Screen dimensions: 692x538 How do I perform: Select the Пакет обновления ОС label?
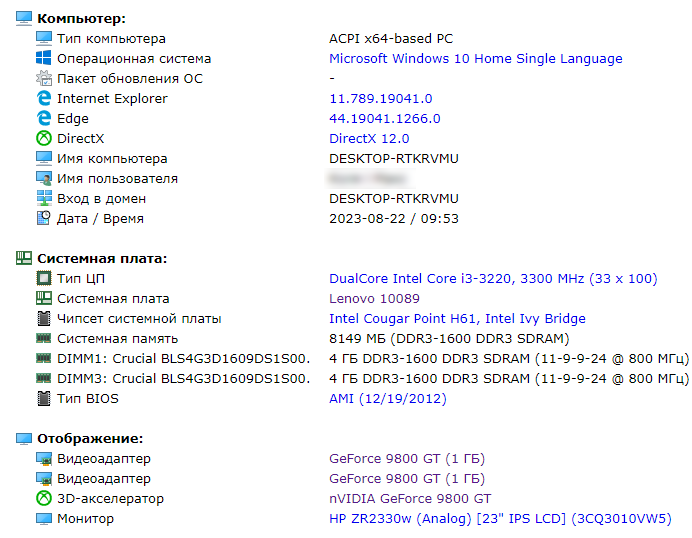click(x=130, y=79)
